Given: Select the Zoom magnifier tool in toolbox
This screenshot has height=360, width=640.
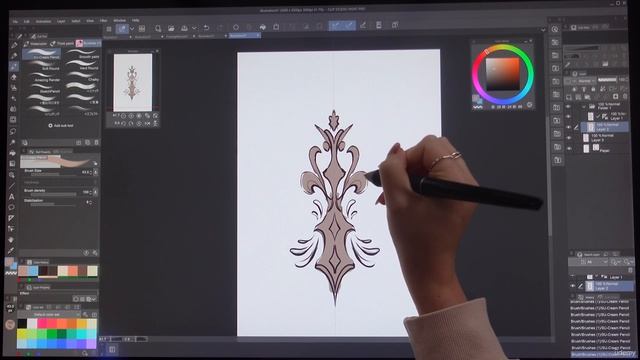Looking at the screenshot, I should [12, 175].
